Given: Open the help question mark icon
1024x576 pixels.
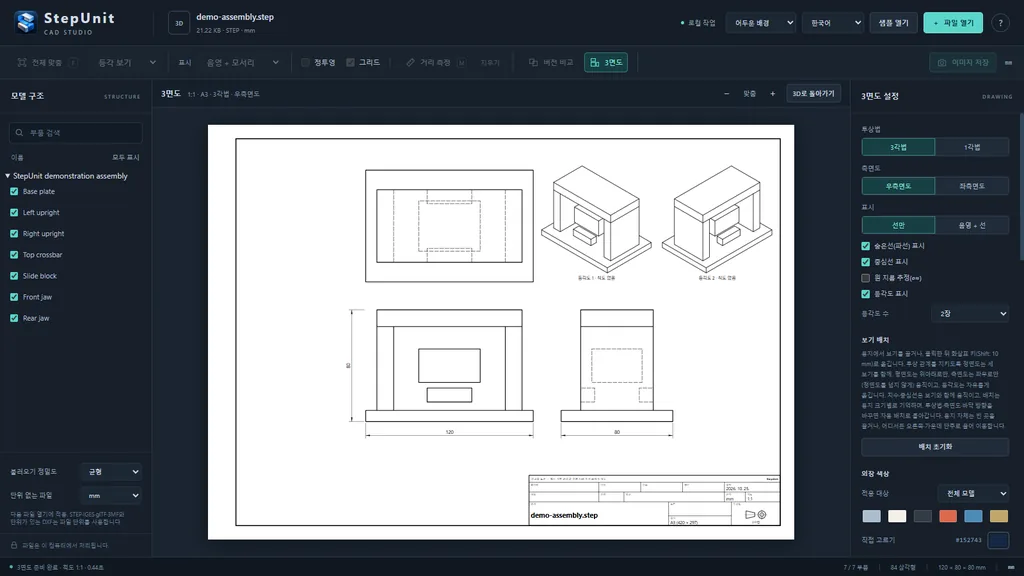Looking at the screenshot, I should point(1000,23).
